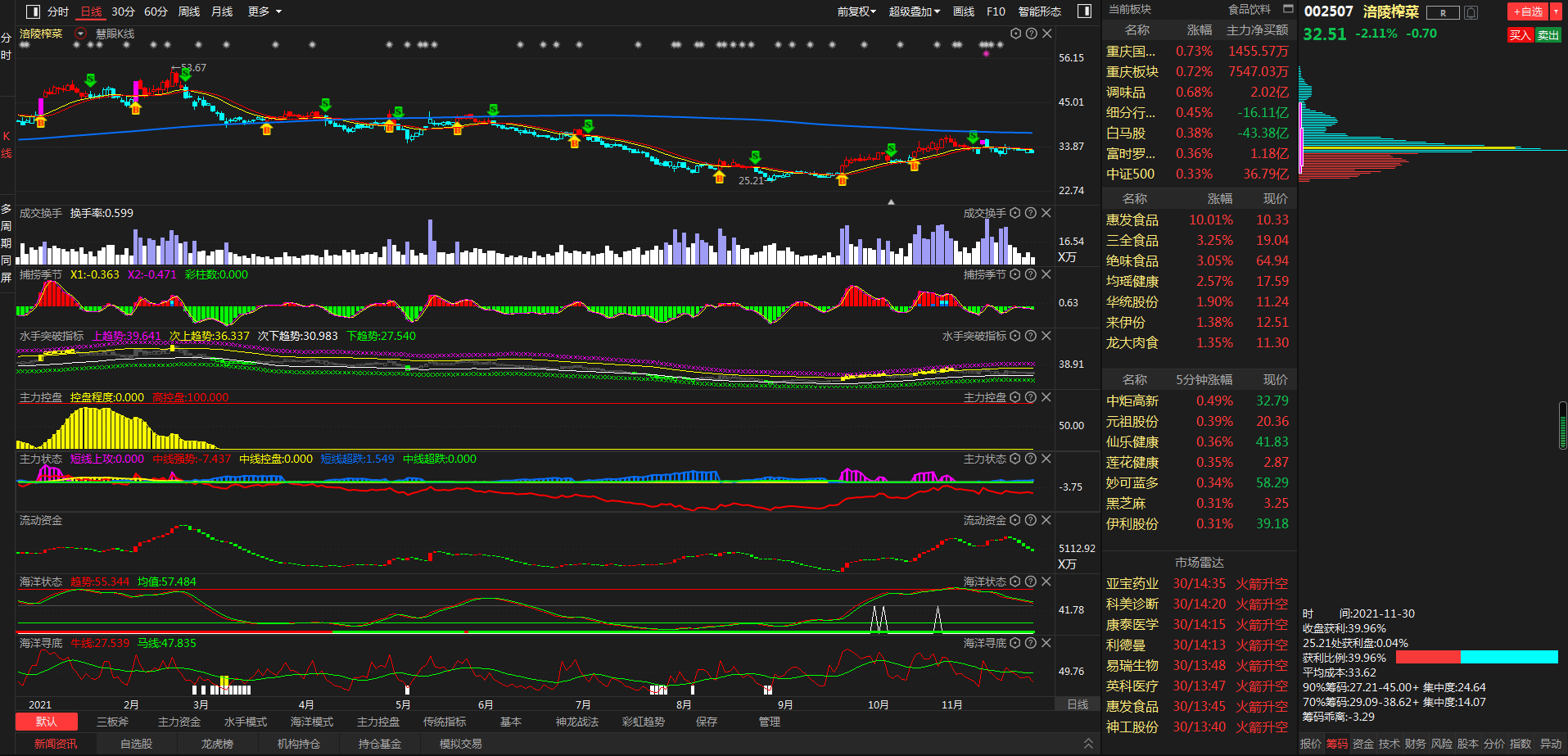Select the 传统指标 template
Viewport: 1568px width, 756px height.
coord(445,722)
